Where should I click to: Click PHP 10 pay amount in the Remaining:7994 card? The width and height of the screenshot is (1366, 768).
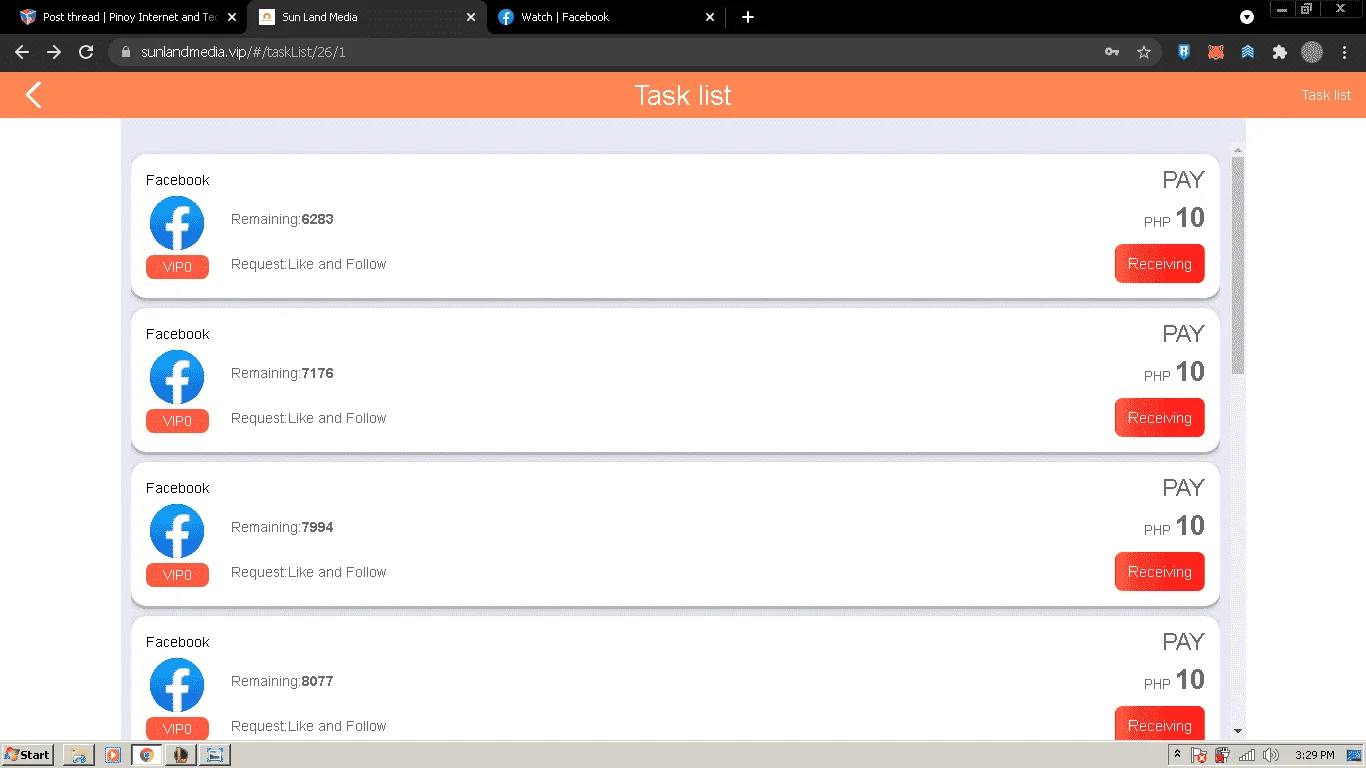tap(1174, 526)
